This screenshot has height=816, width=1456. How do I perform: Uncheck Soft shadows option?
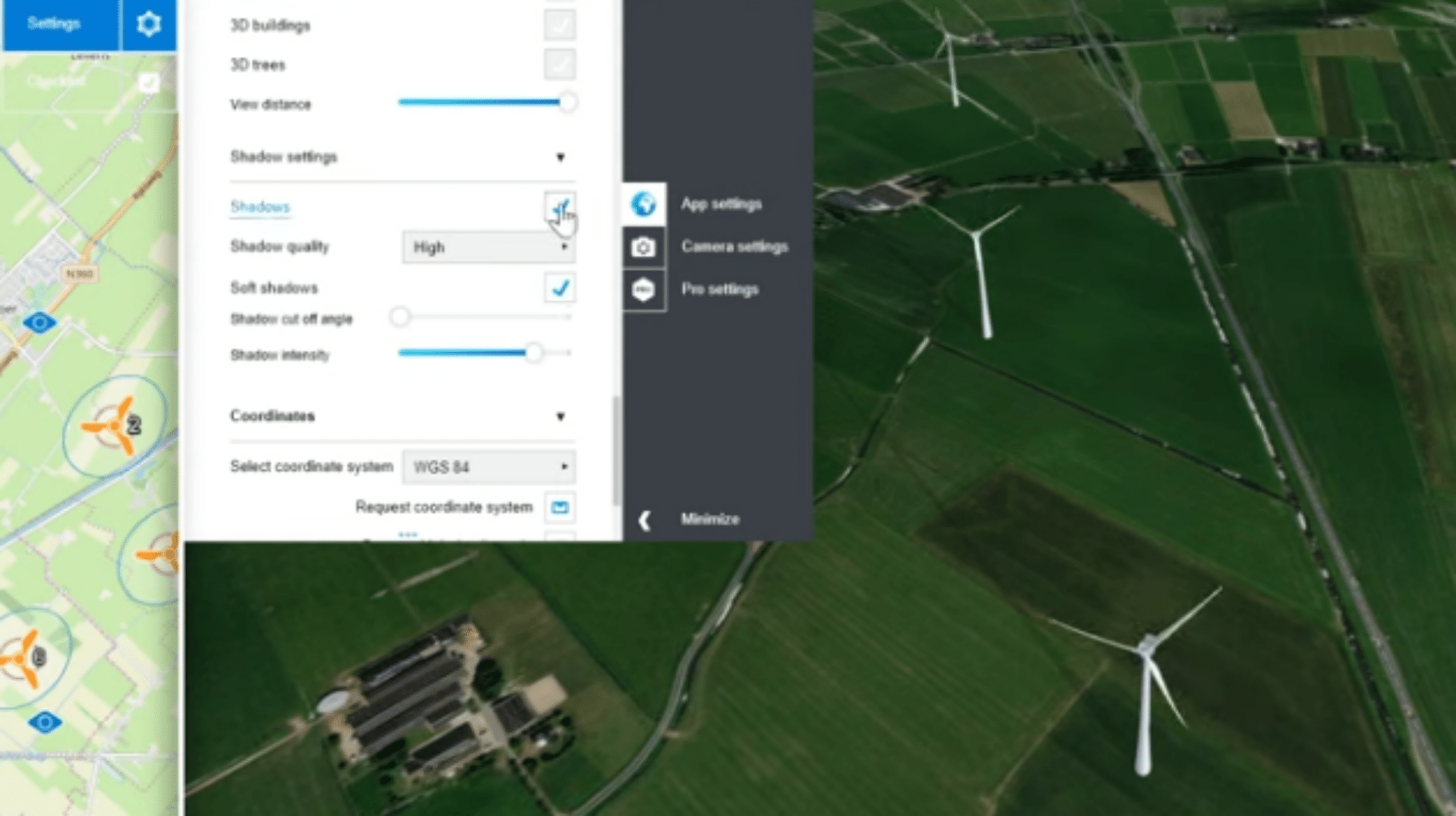coord(560,288)
